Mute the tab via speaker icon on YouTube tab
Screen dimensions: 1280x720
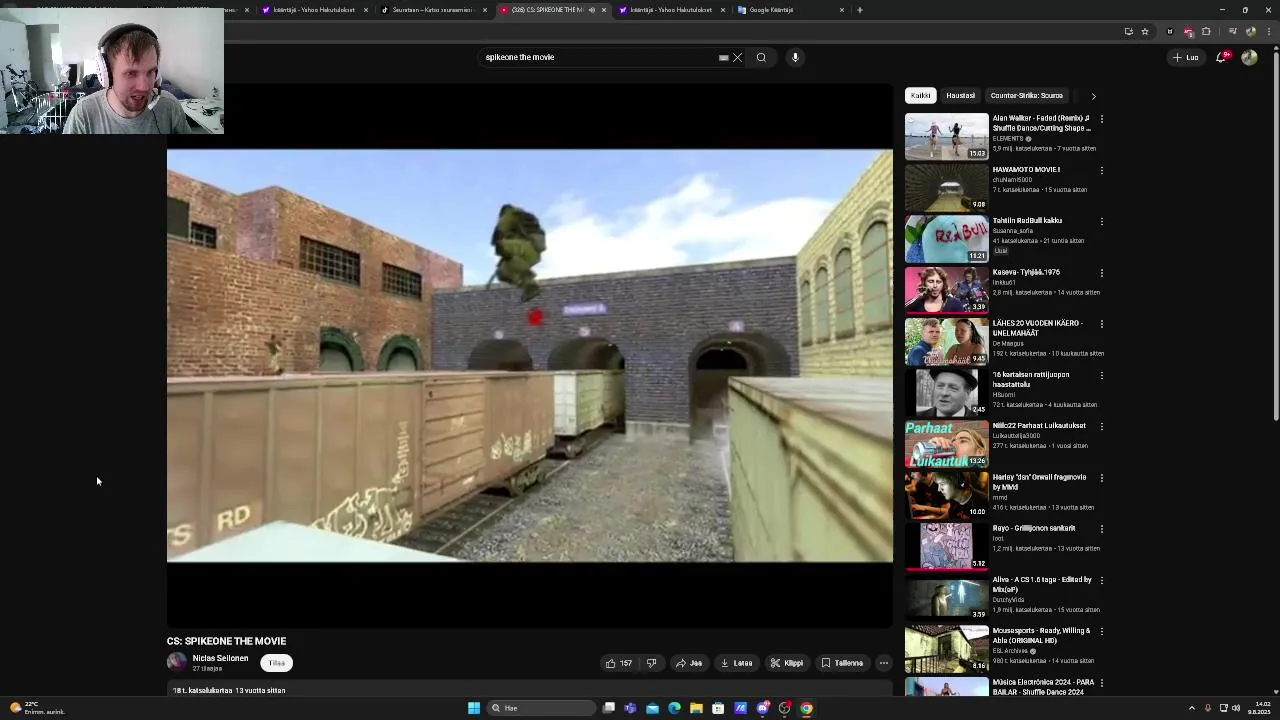591,10
